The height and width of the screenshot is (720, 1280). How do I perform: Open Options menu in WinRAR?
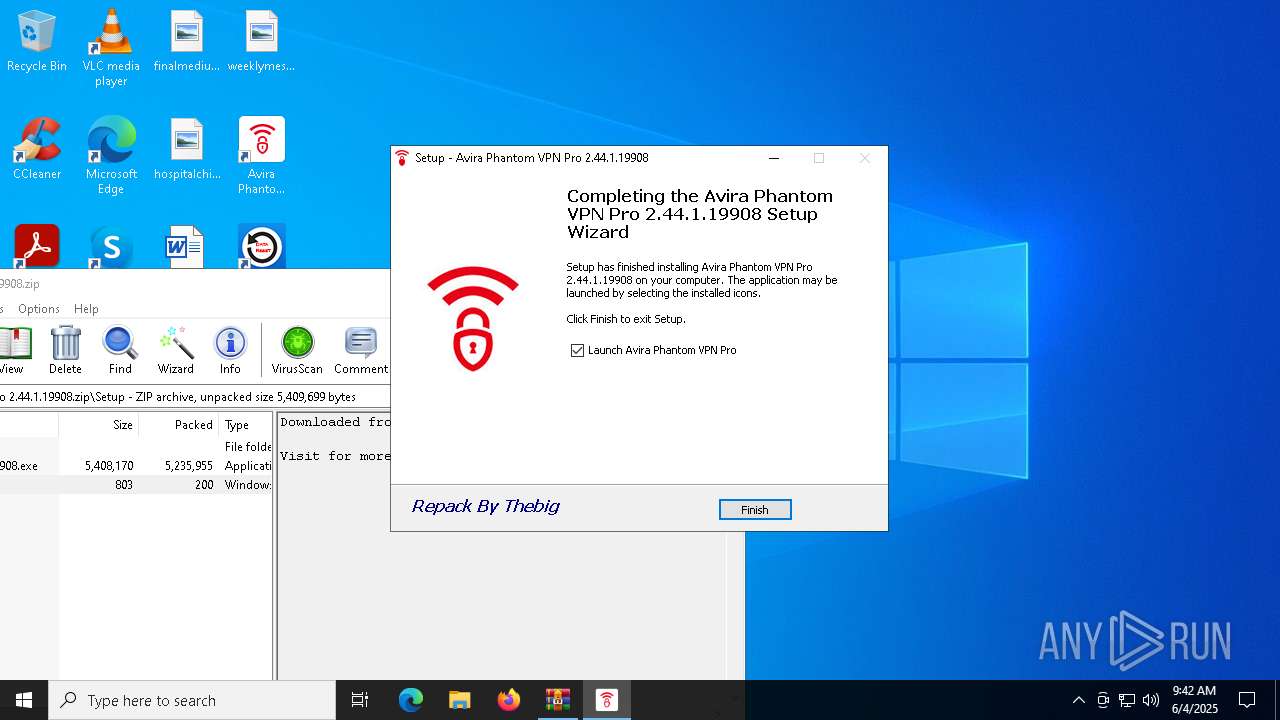pyautogui.click(x=39, y=309)
